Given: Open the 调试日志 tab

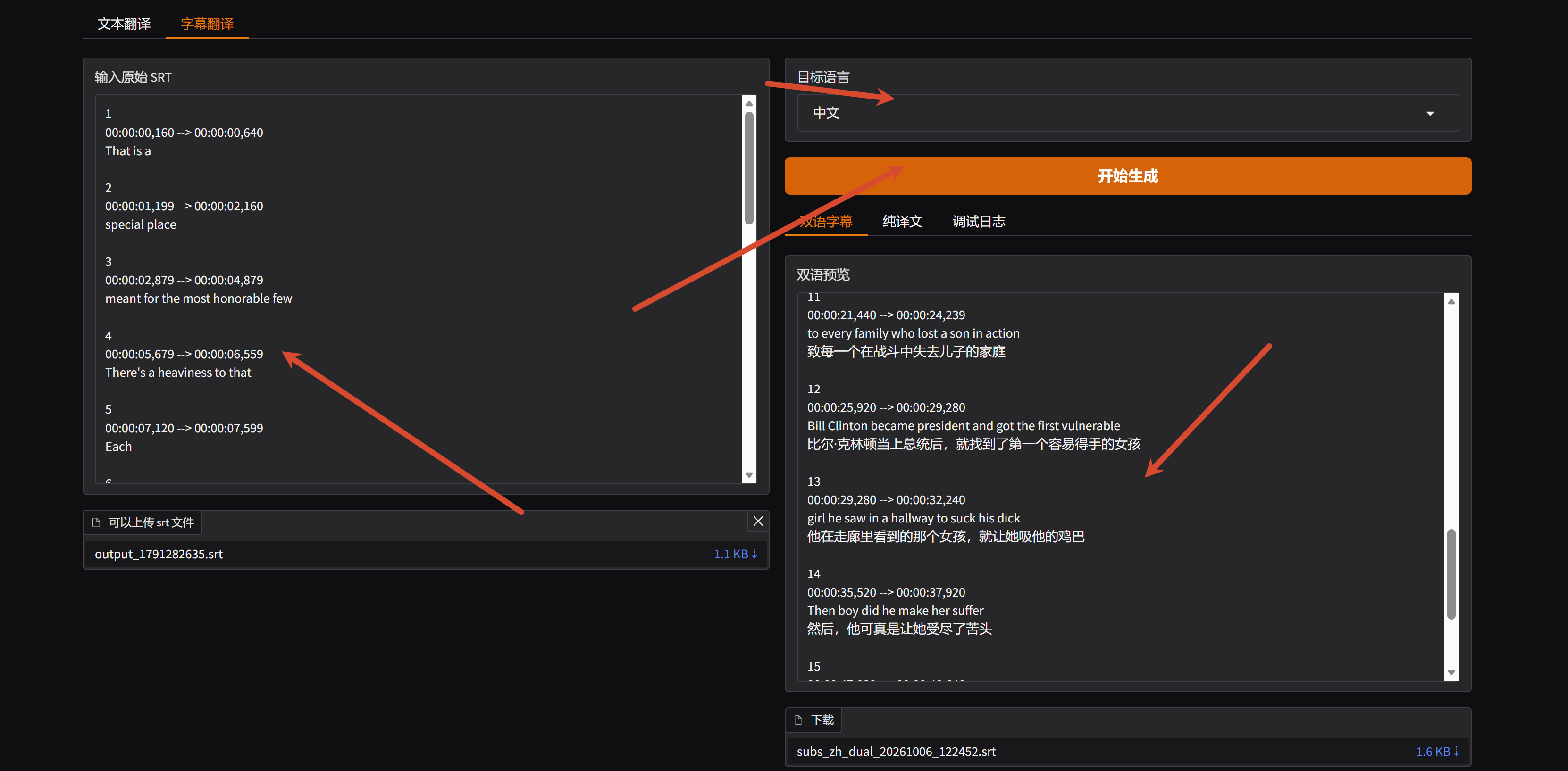Looking at the screenshot, I should (978, 222).
